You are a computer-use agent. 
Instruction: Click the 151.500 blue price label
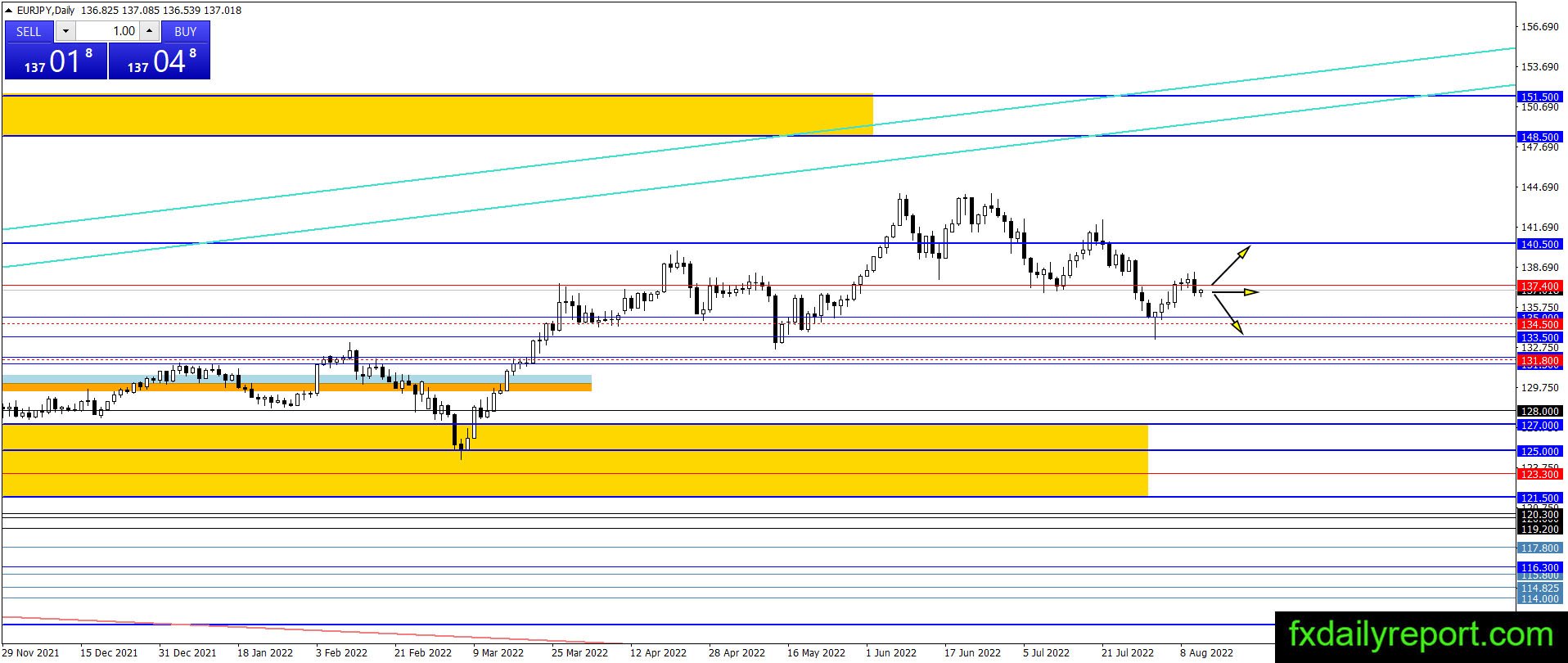[1539, 97]
